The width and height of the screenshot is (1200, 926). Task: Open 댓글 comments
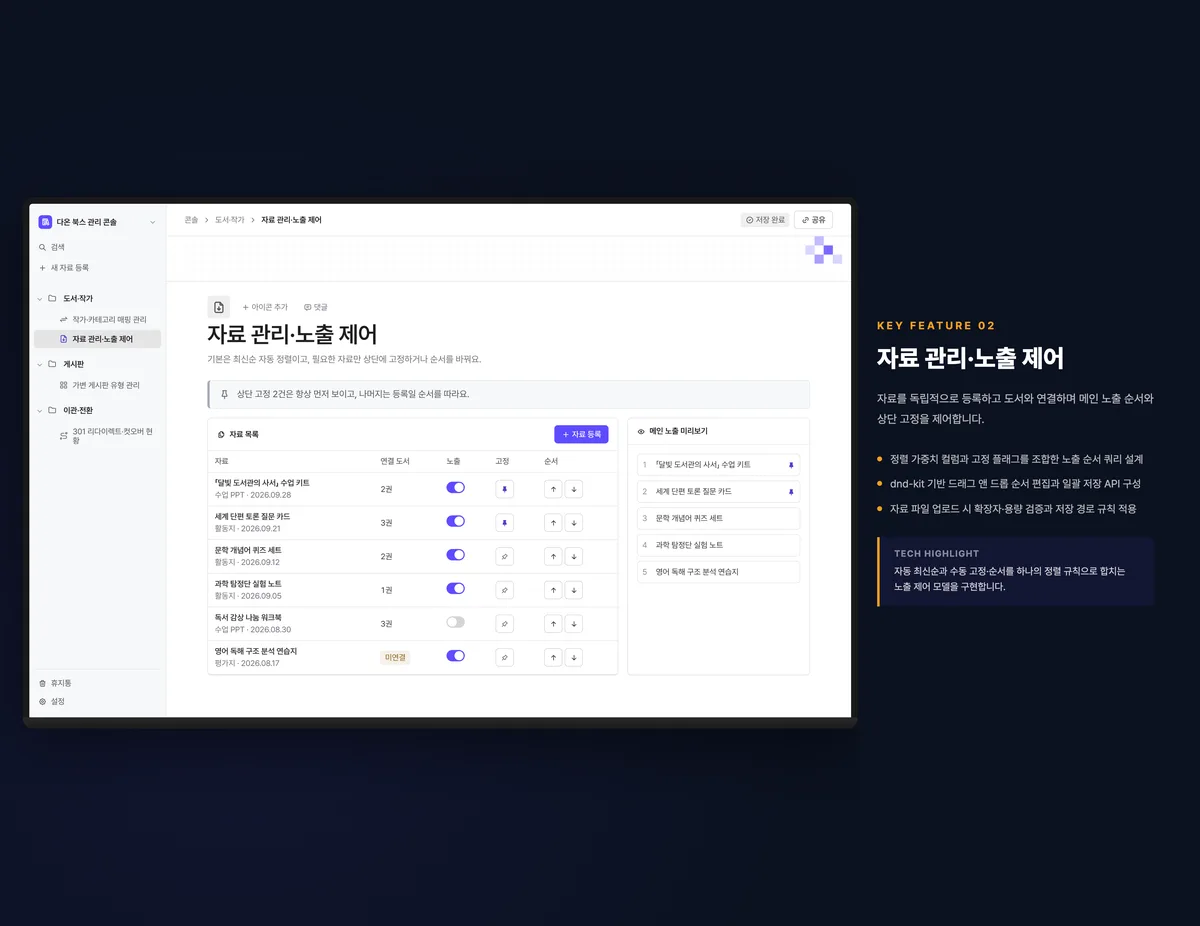[x=316, y=308]
